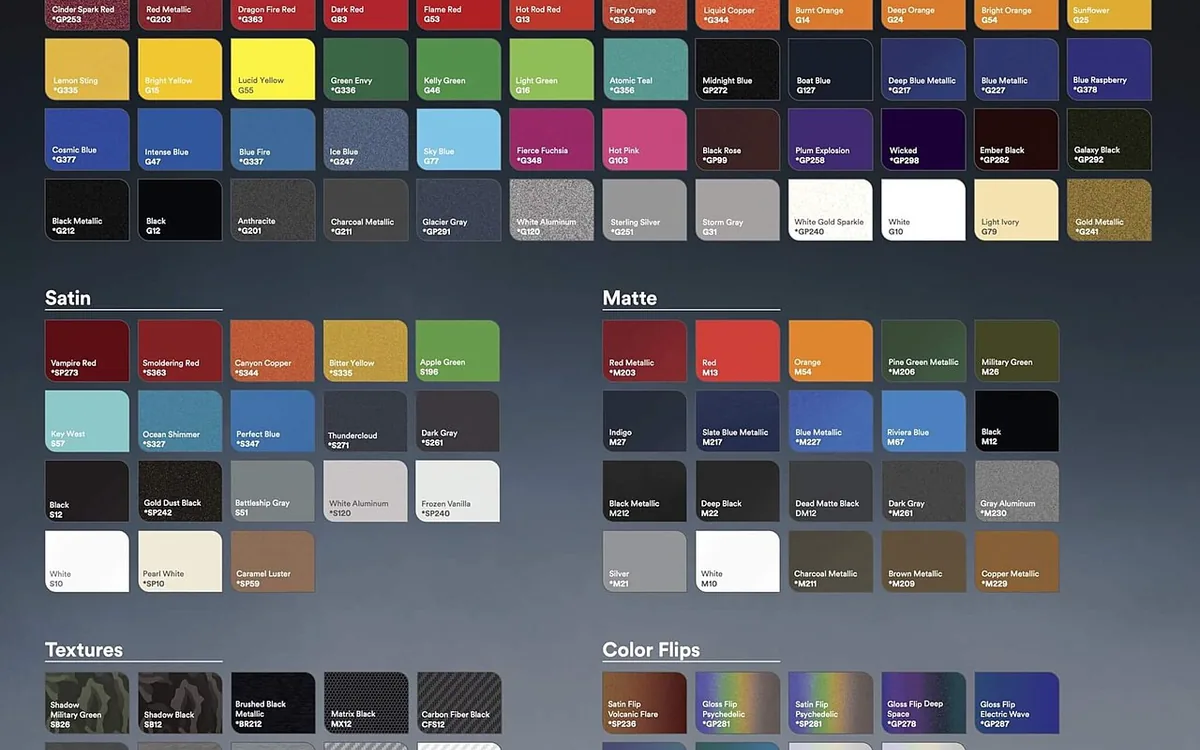The width and height of the screenshot is (1200, 750).
Task: Select the Ocean Shimmer swatch
Action: tap(180, 421)
